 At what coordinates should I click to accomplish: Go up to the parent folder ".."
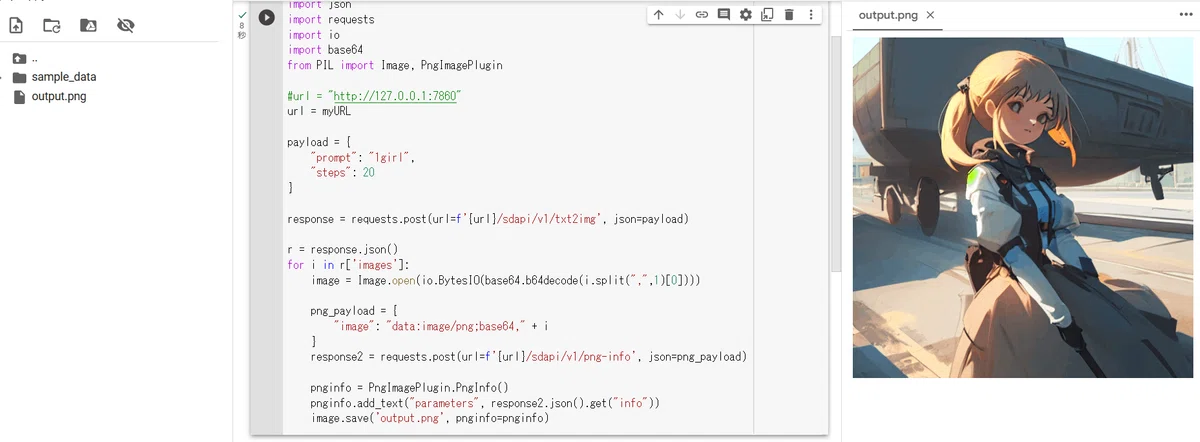point(25,58)
